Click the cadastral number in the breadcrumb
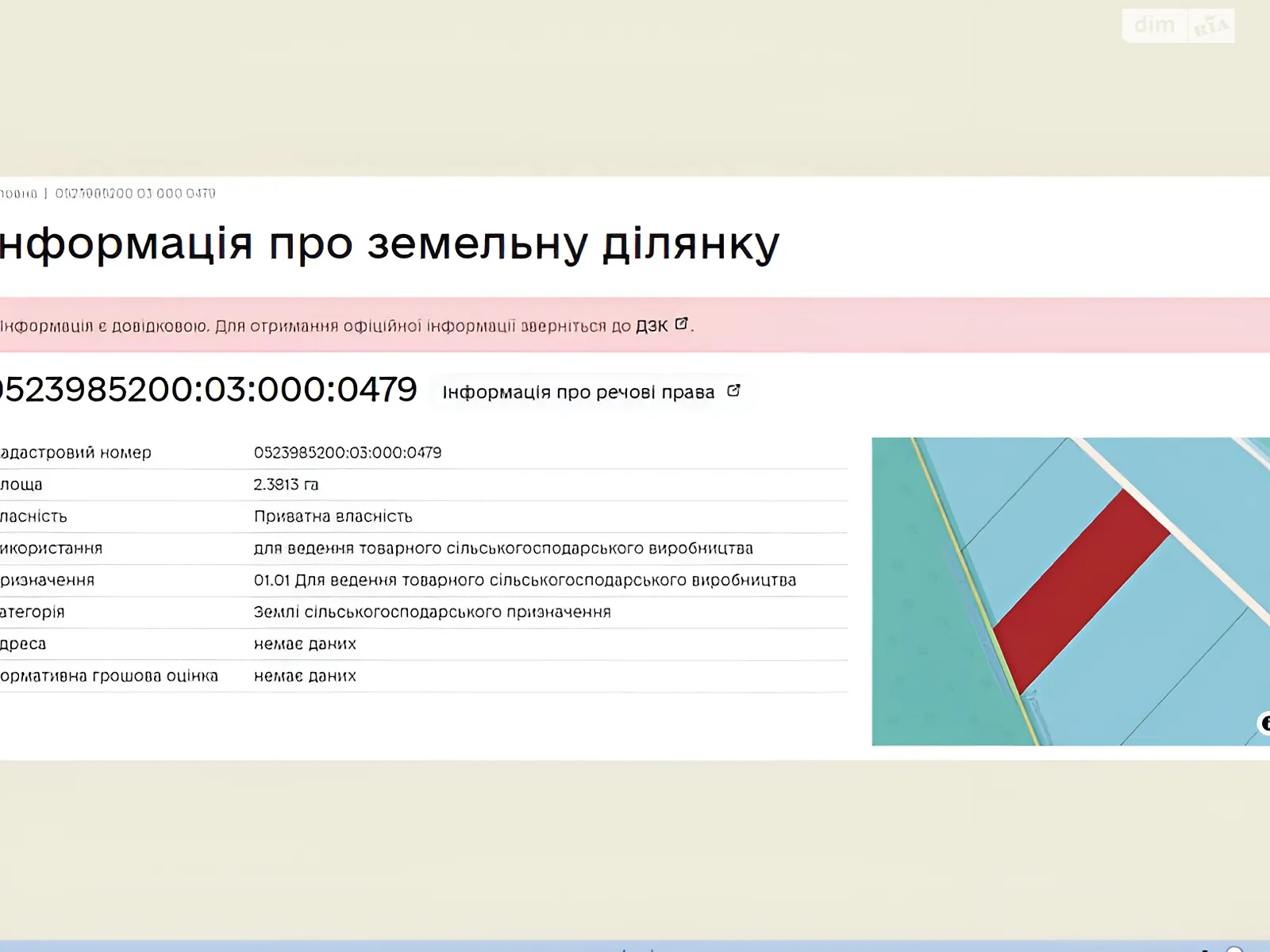 135,194
